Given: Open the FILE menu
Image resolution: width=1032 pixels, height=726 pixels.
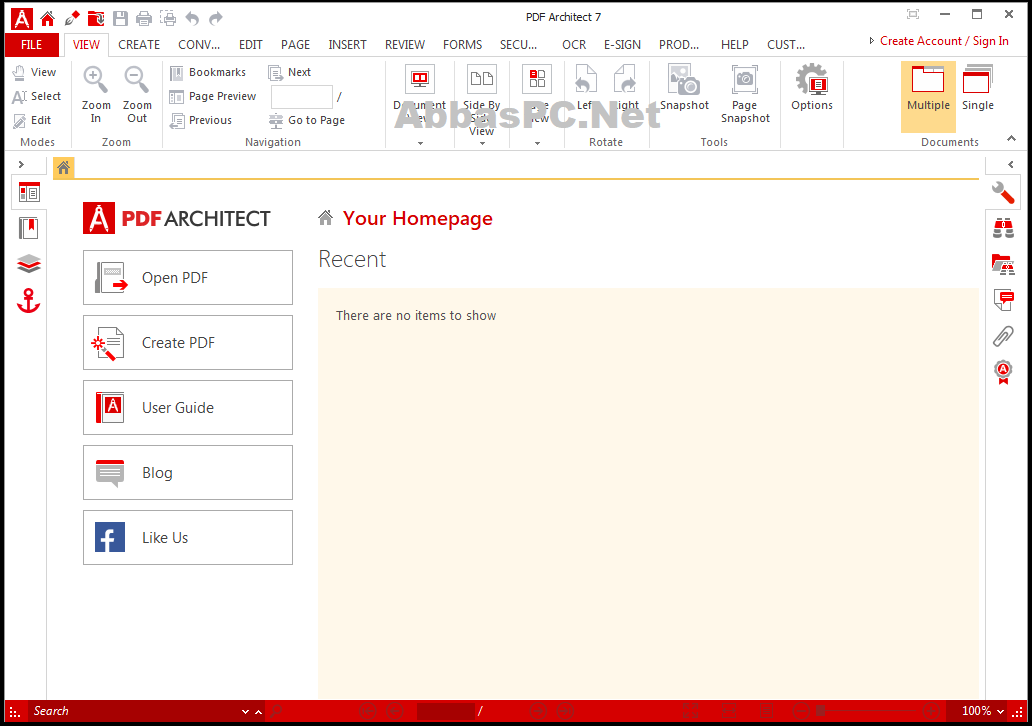Looking at the screenshot, I should click(x=32, y=45).
